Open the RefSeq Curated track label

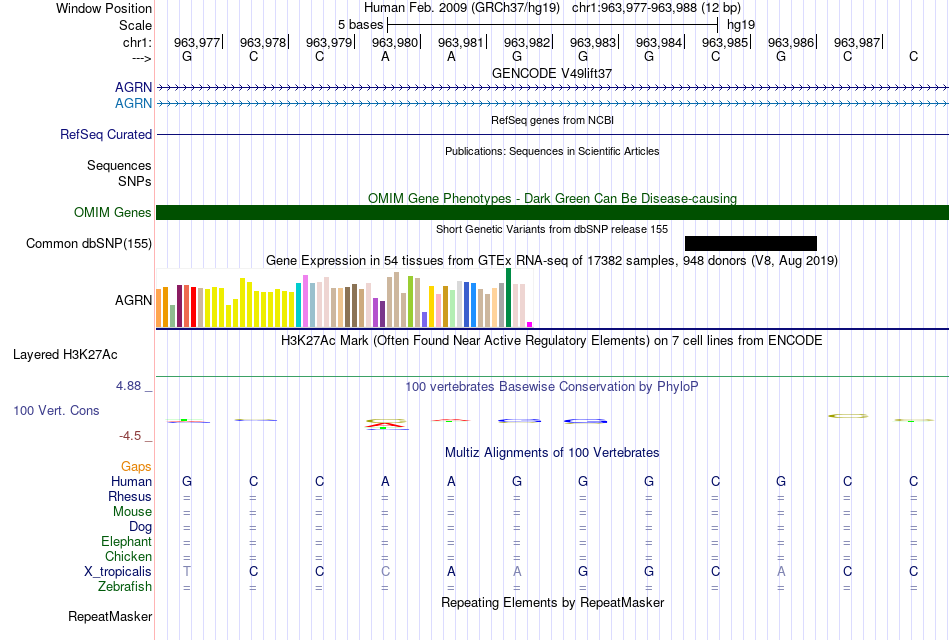(106, 135)
